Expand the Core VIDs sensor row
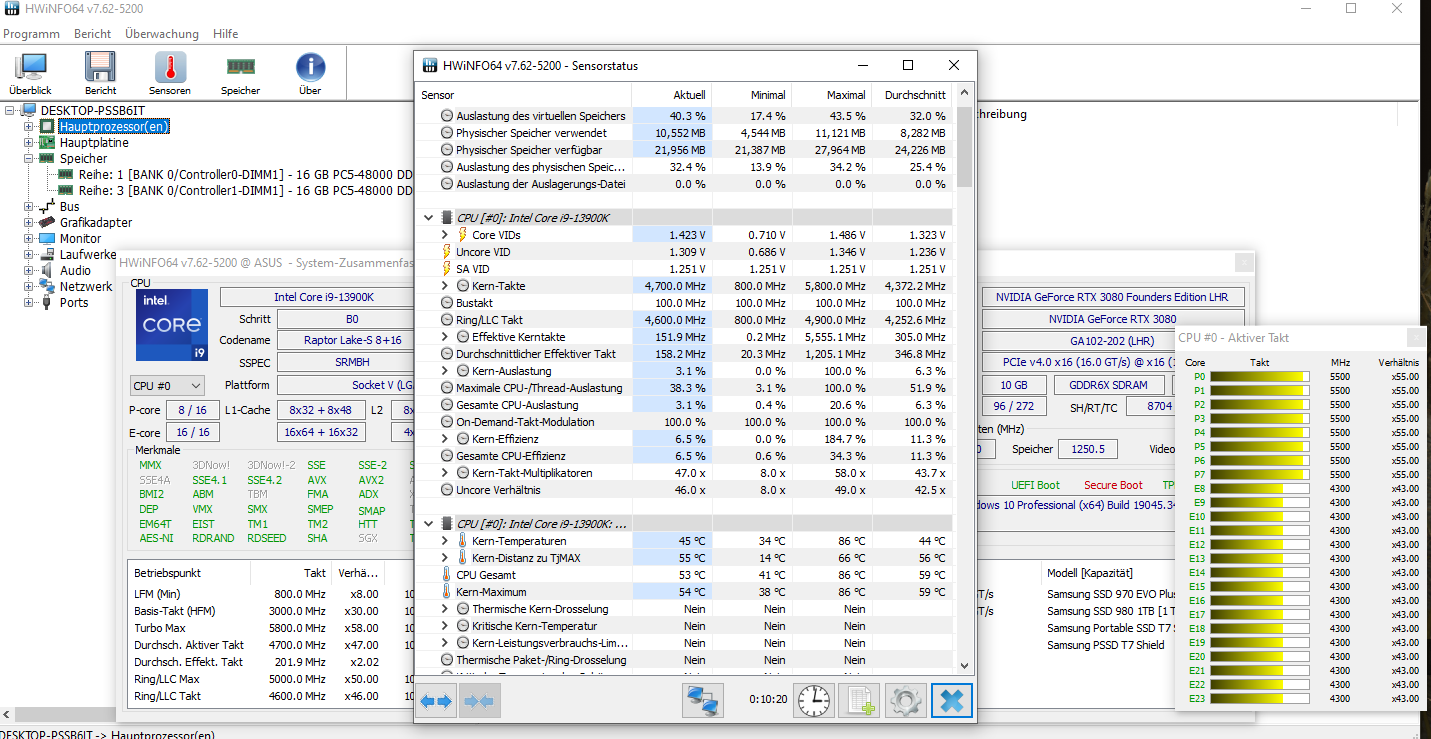Screen dimensions: 1431x739 (445, 235)
